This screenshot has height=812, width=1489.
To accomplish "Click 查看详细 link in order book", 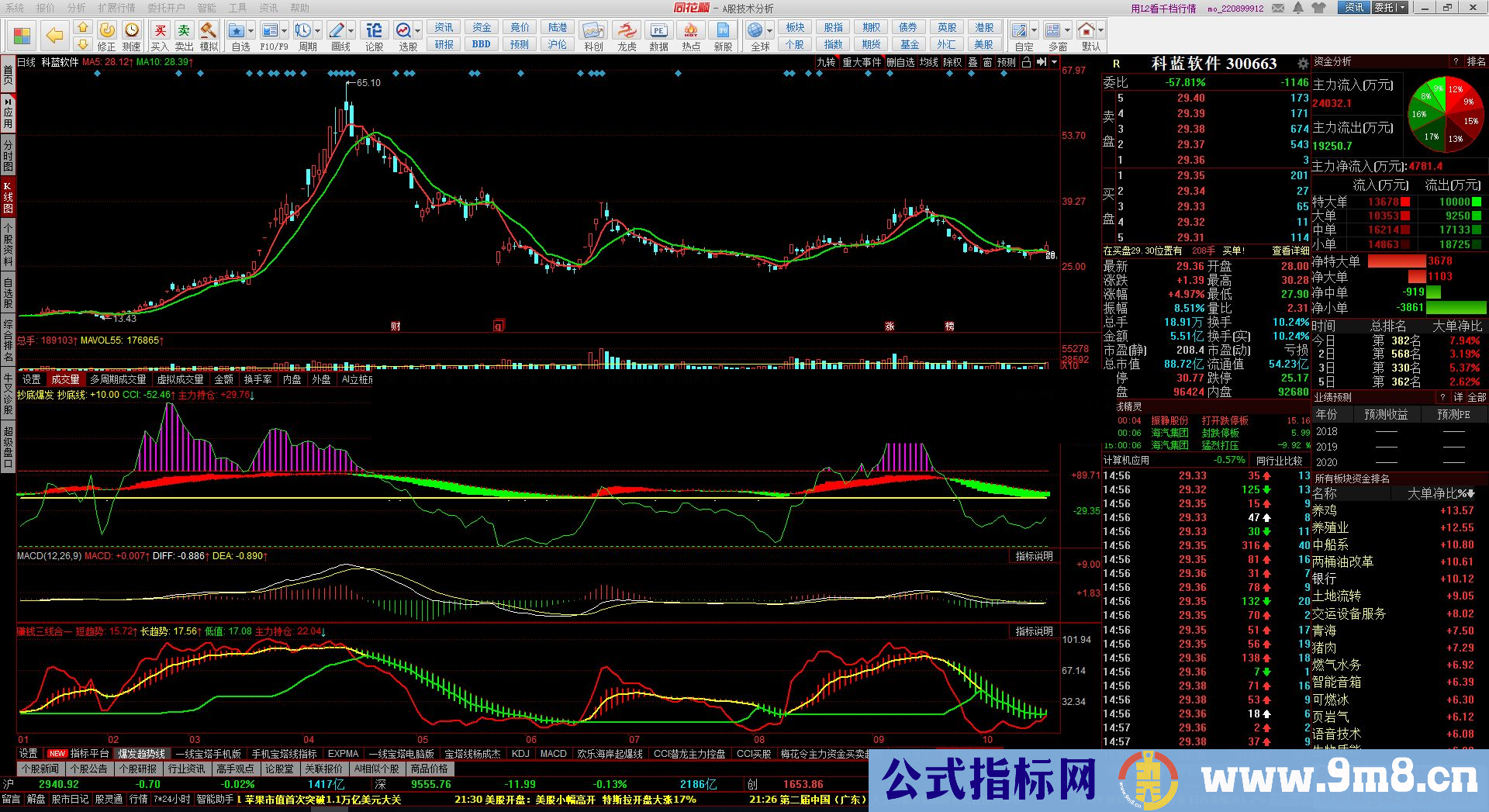I will pos(1290,251).
